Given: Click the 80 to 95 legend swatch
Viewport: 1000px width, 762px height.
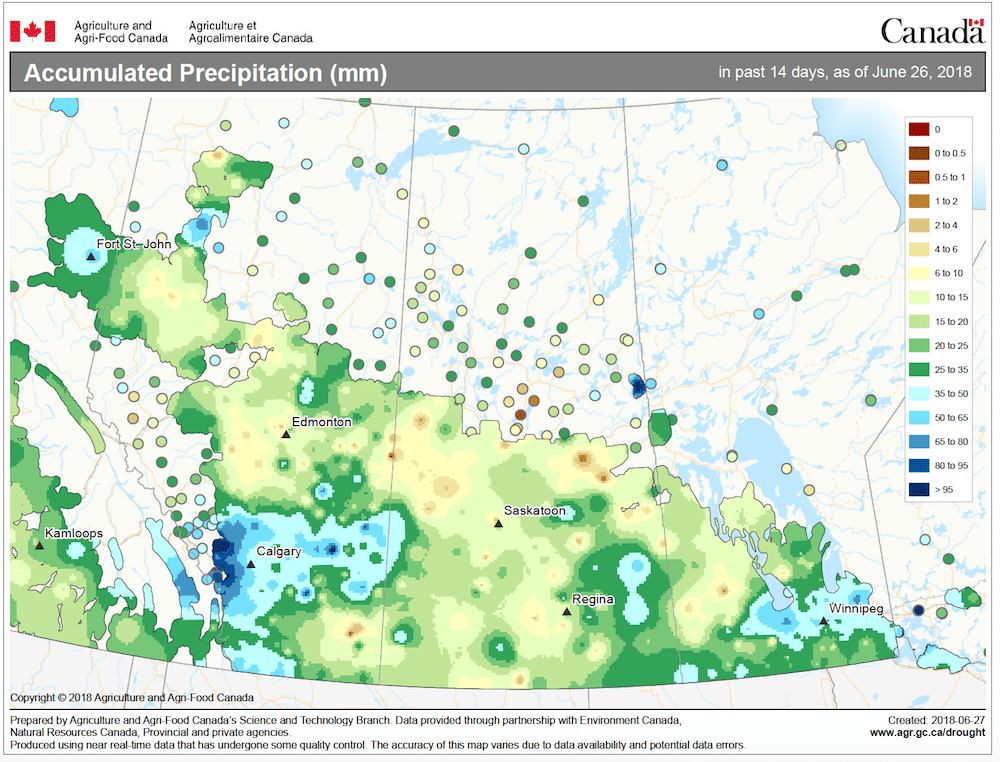Looking at the screenshot, I should [919, 465].
